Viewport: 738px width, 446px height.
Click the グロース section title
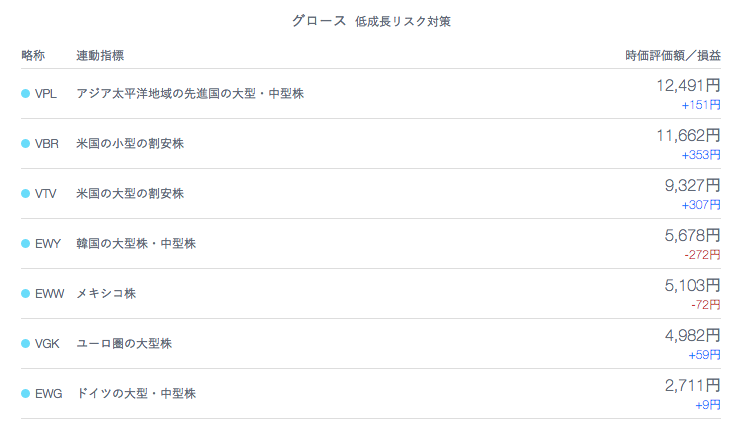tap(319, 20)
